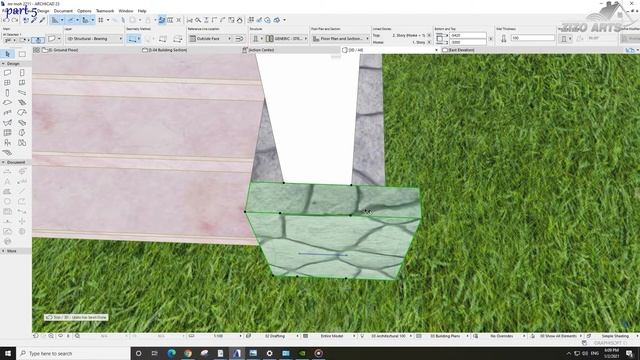Collapse the Design toolbox group
This screenshot has width=640, height=360.
click(x=3, y=64)
